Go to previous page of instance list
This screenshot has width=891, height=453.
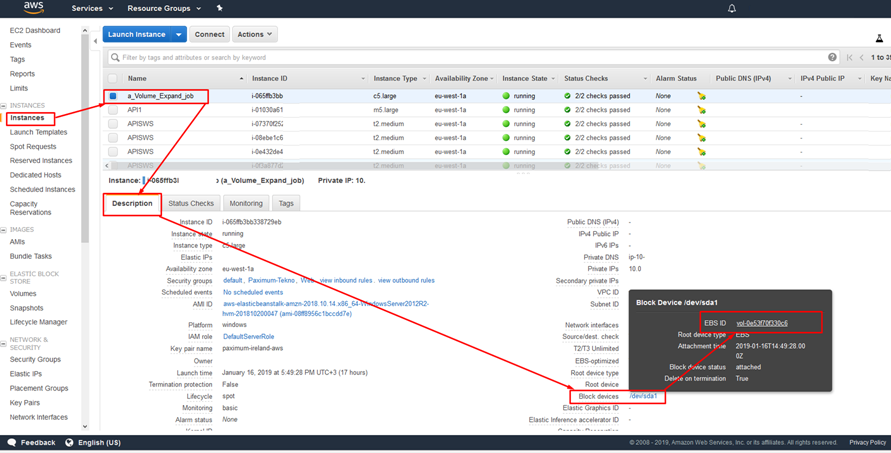click(x=861, y=57)
